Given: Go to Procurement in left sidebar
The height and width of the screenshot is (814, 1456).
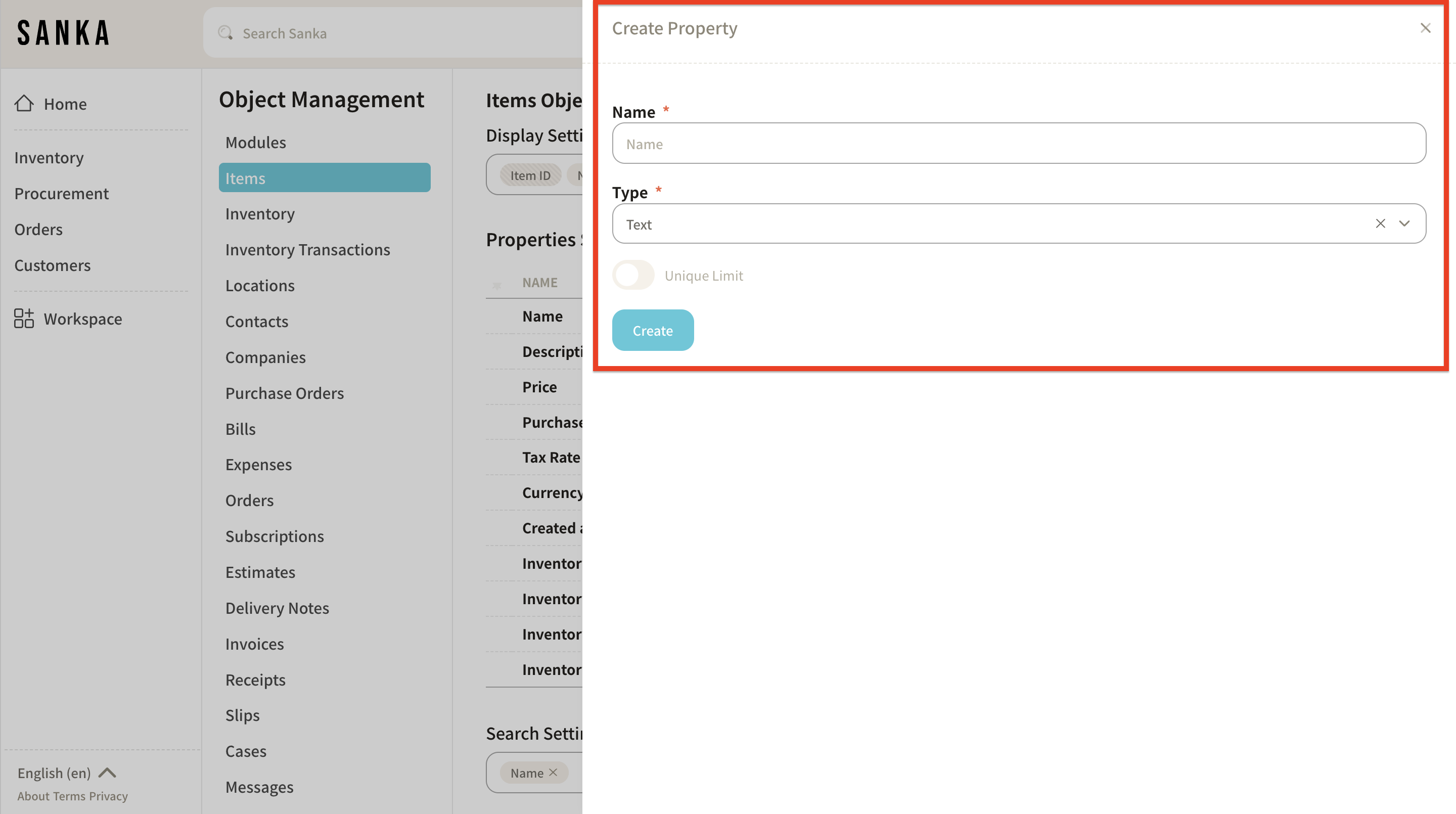Looking at the screenshot, I should [x=61, y=193].
